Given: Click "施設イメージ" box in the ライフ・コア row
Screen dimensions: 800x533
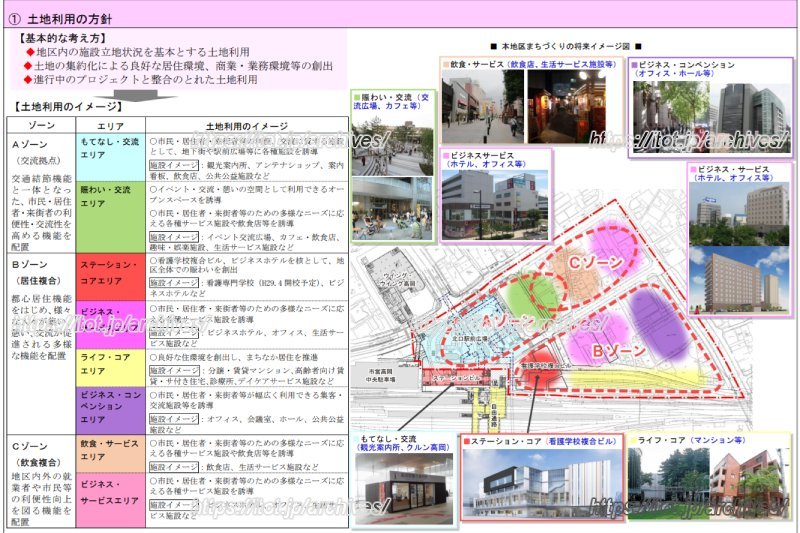Looking at the screenshot, I should click(x=173, y=371).
